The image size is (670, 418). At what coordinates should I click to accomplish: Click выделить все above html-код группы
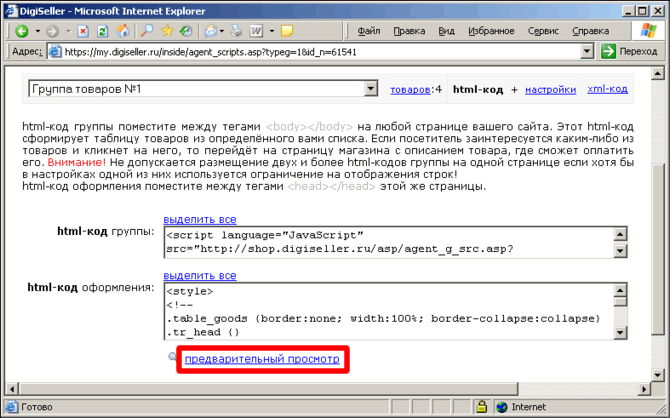coord(200,220)
